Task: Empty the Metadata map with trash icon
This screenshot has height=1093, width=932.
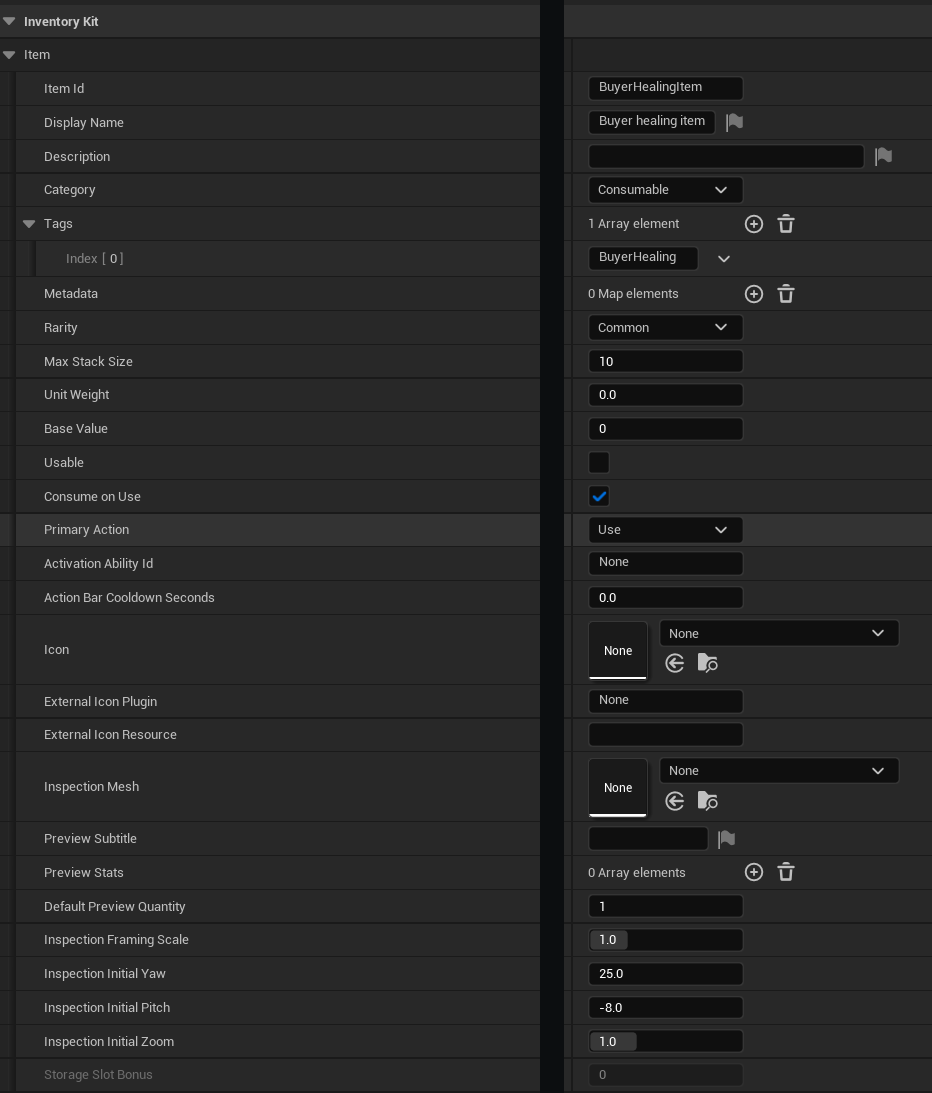Action: pos(786,294)
